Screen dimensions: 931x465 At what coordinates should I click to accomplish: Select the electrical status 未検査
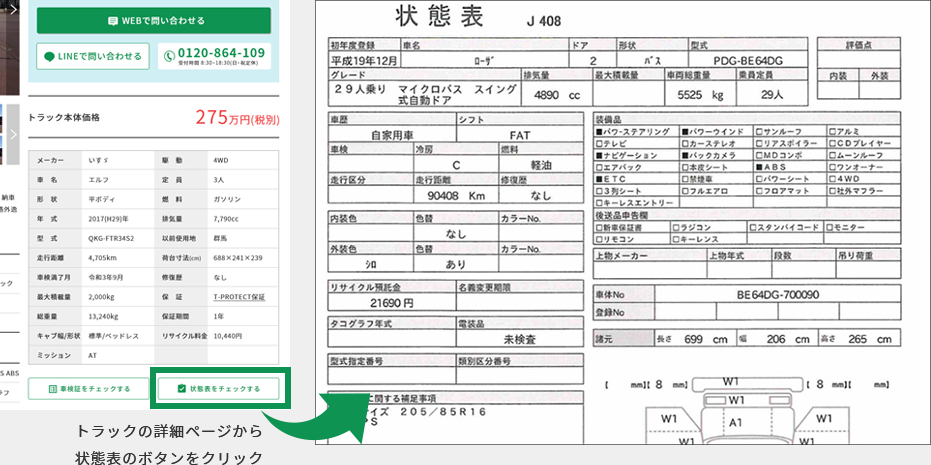(520, 340)
